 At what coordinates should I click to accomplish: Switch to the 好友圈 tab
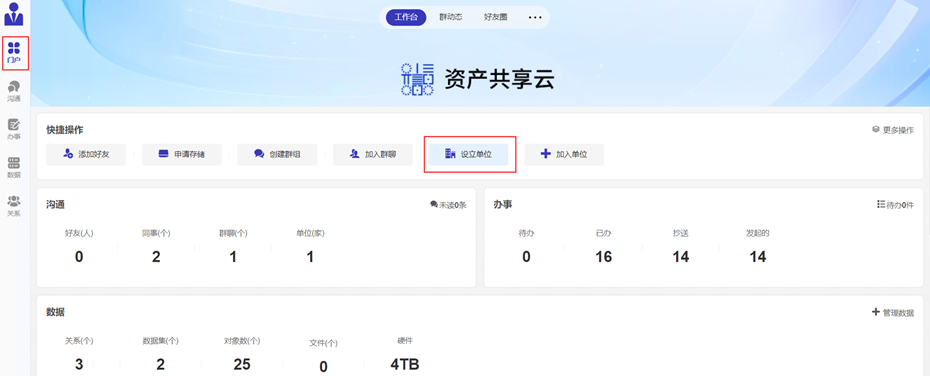click(x=495, y=17)
